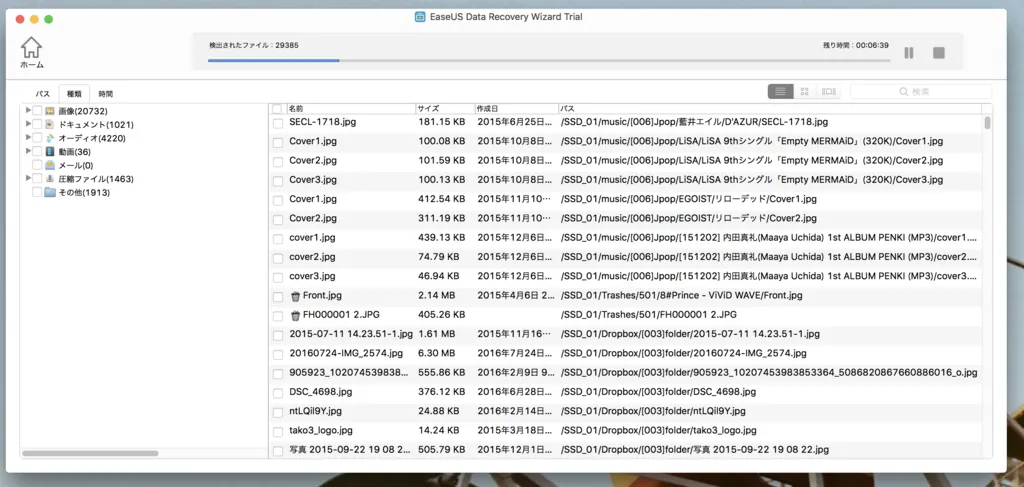Click the search magnifier icon
Screen dimensions: 1024x487
[x=904, y=92]
